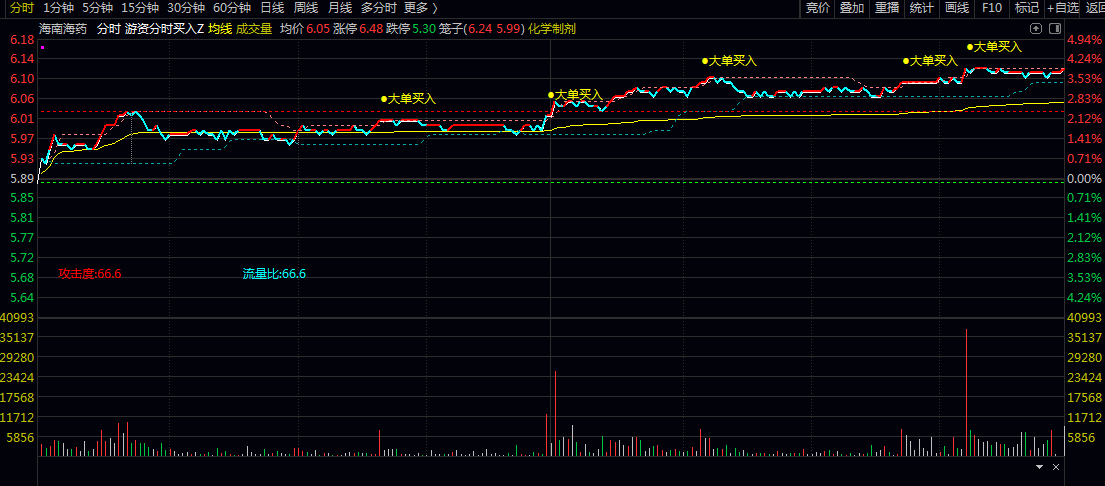Viewport: 1105px width, 486px height.
Task: Click the stock name 海南海药
Action: point(63,29)
